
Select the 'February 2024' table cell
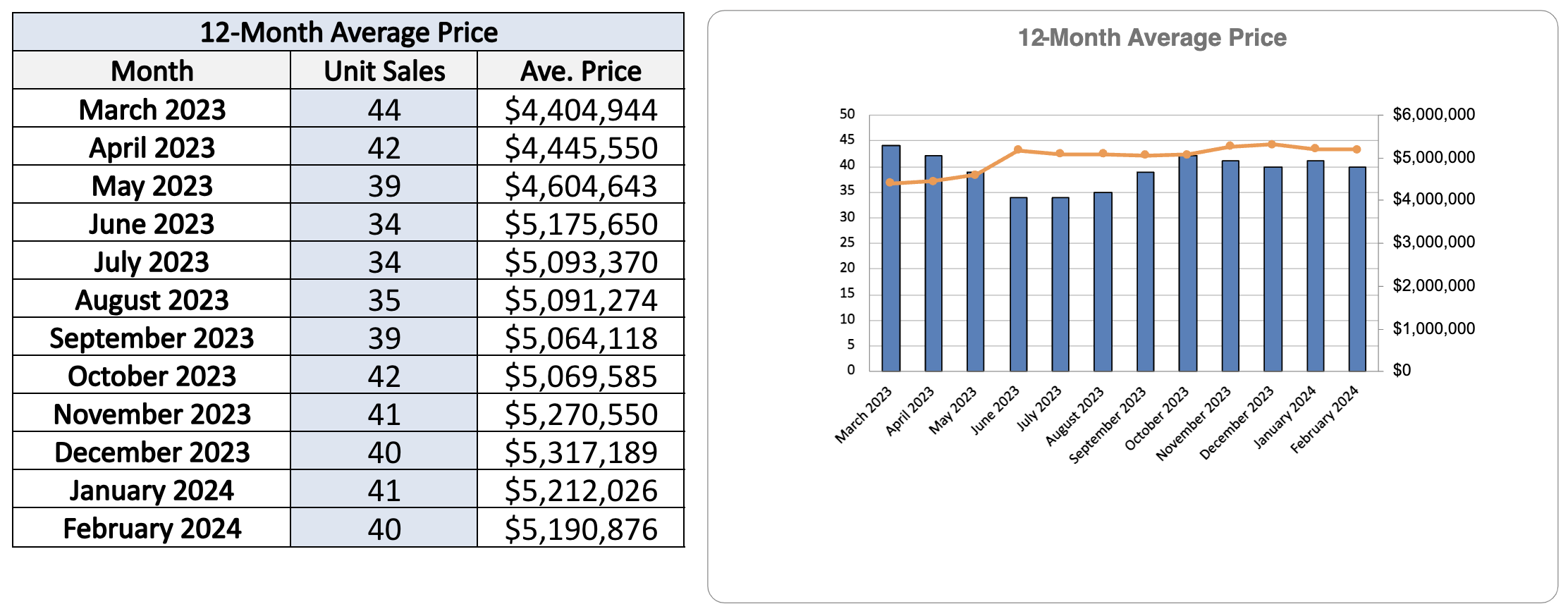tap(152, 527)
